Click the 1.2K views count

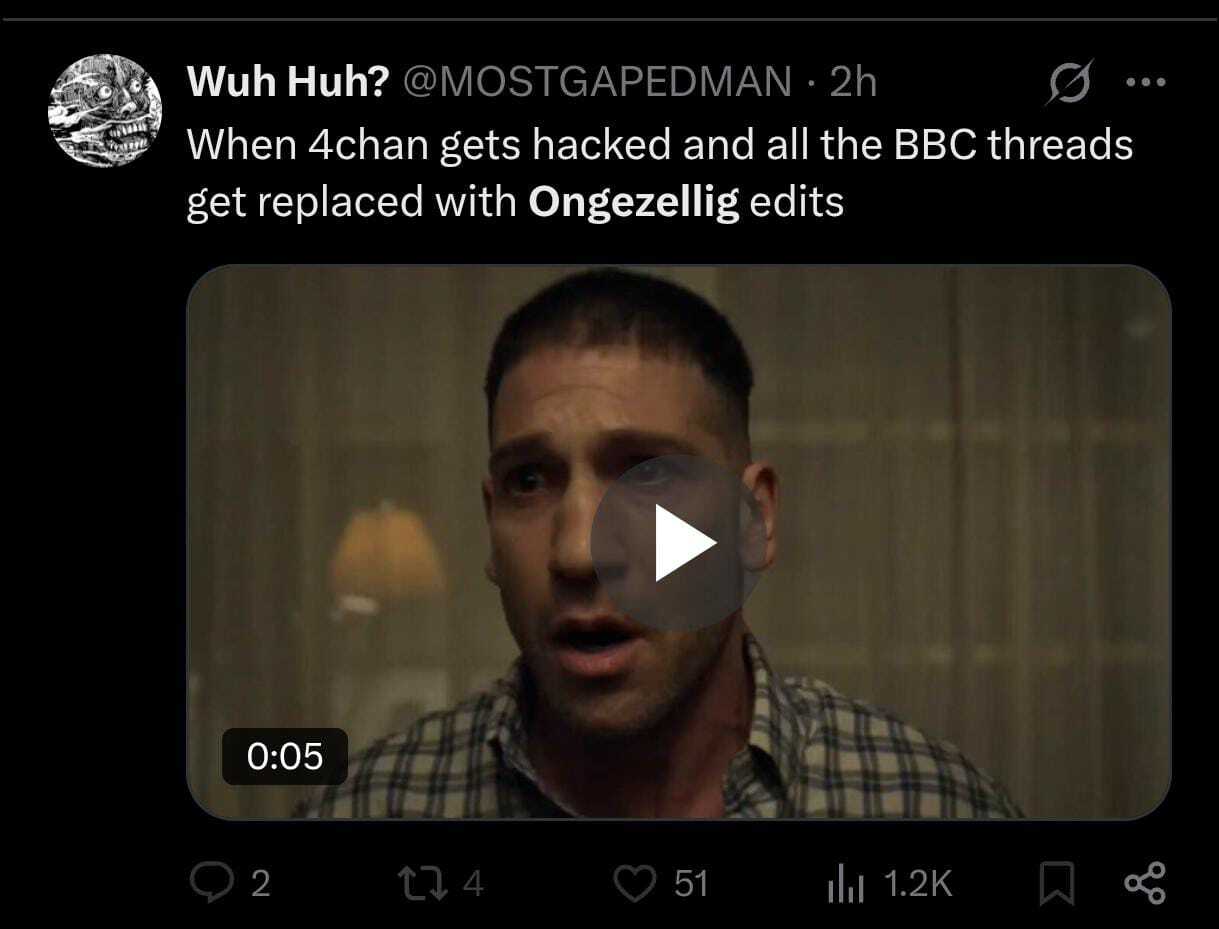pos(918,884)
